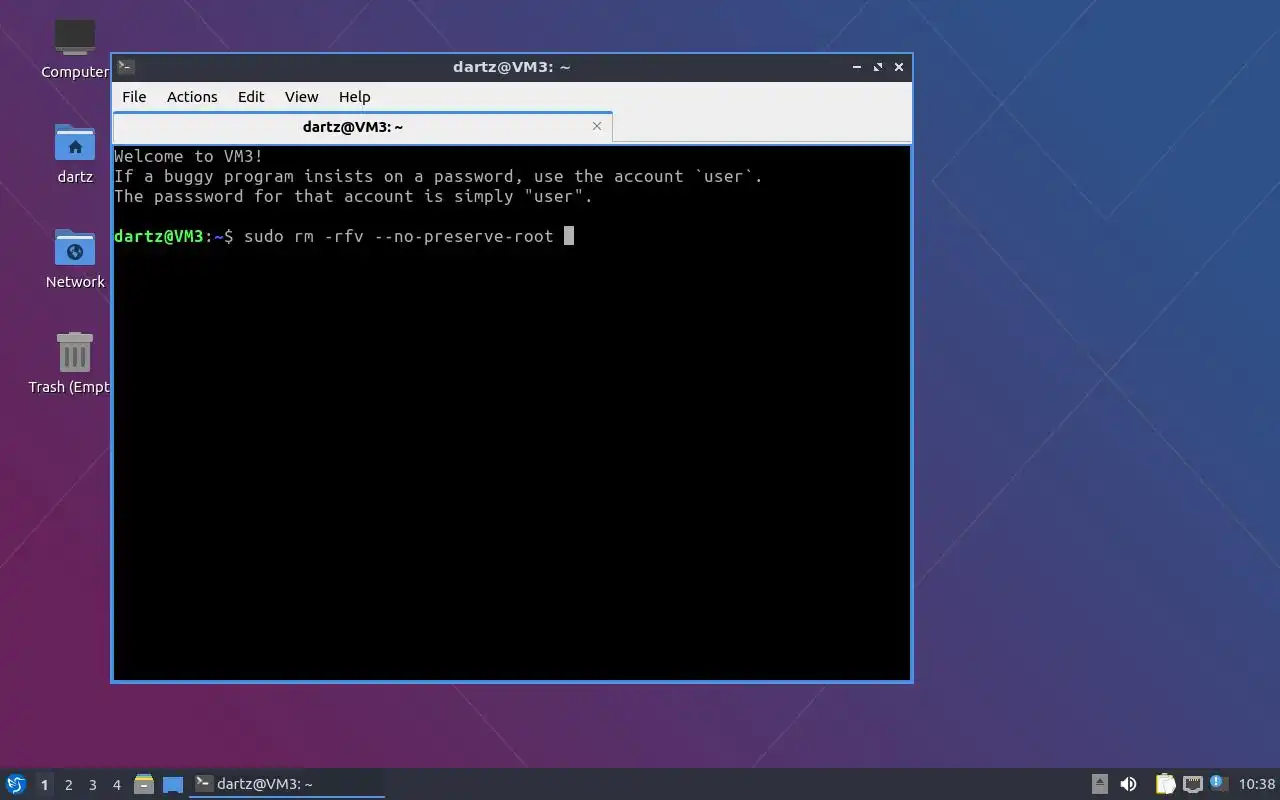Click the terminal icon in the window title bar
Viewport: 1280px width, 800px height.
[x=126, y=67]
